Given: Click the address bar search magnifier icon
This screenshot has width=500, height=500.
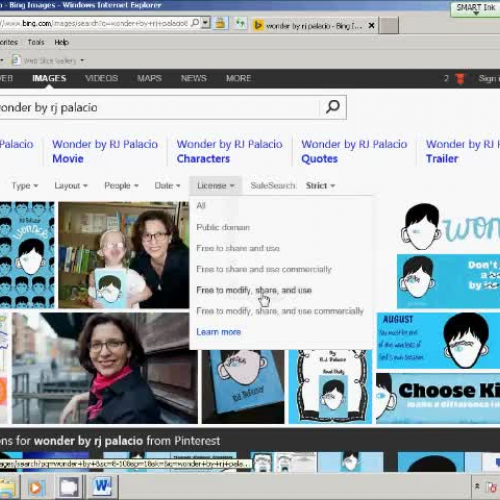Looking at the screenshot, I should (196, 23).
